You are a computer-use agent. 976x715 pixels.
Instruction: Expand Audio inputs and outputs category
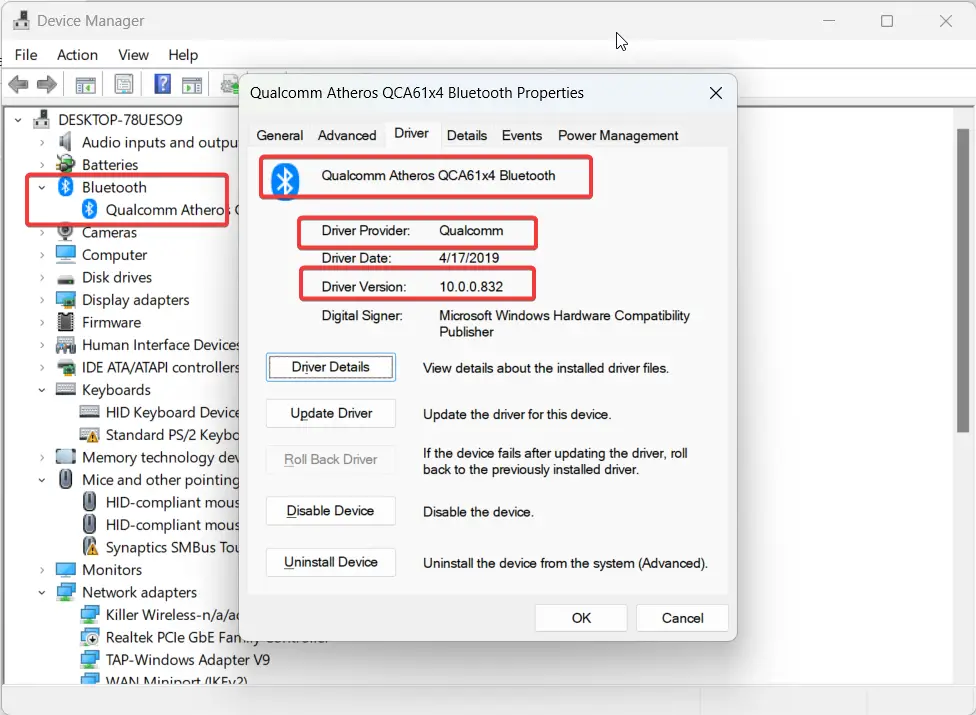42,143
